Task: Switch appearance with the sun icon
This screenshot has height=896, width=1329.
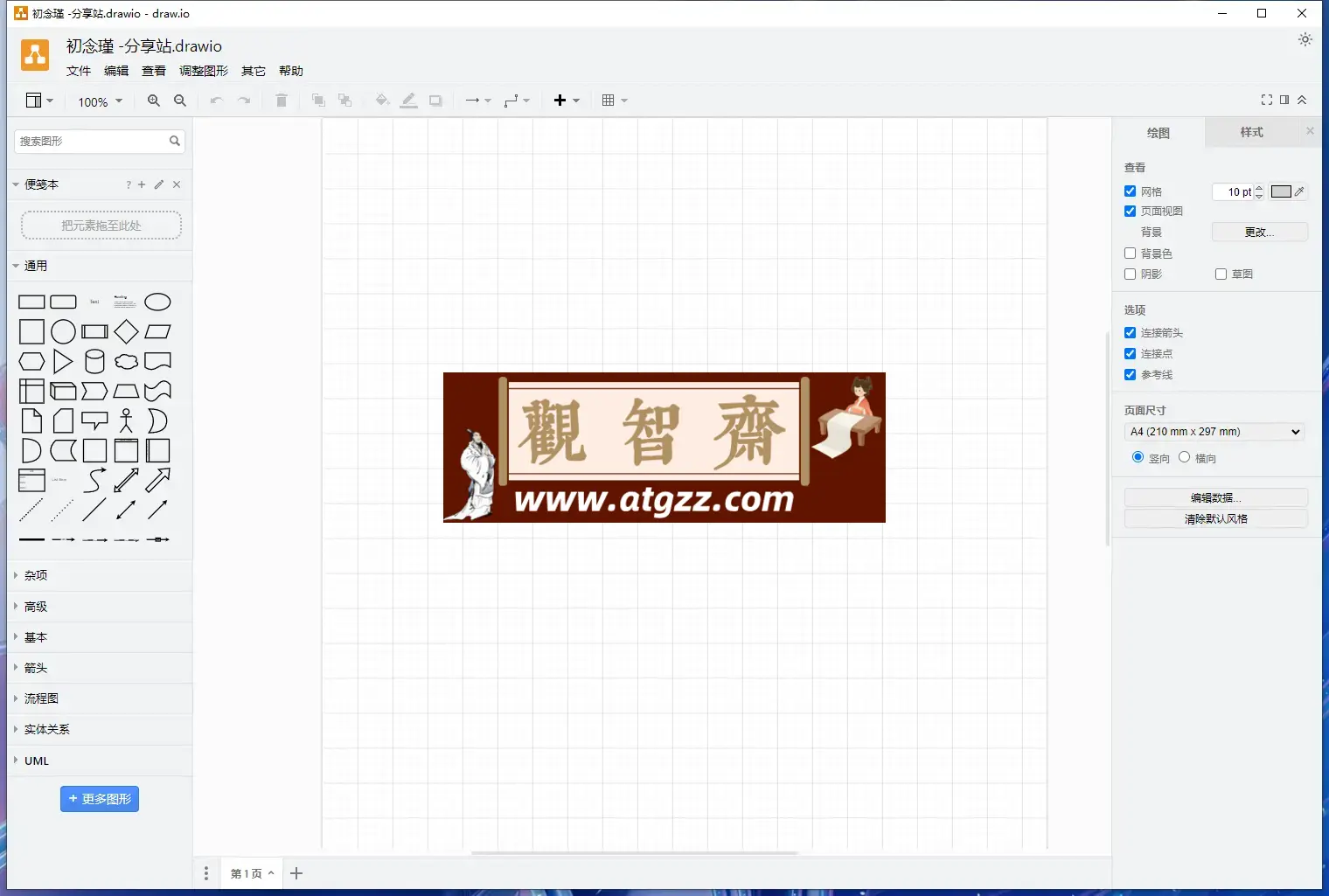Action: point(1305,39)
